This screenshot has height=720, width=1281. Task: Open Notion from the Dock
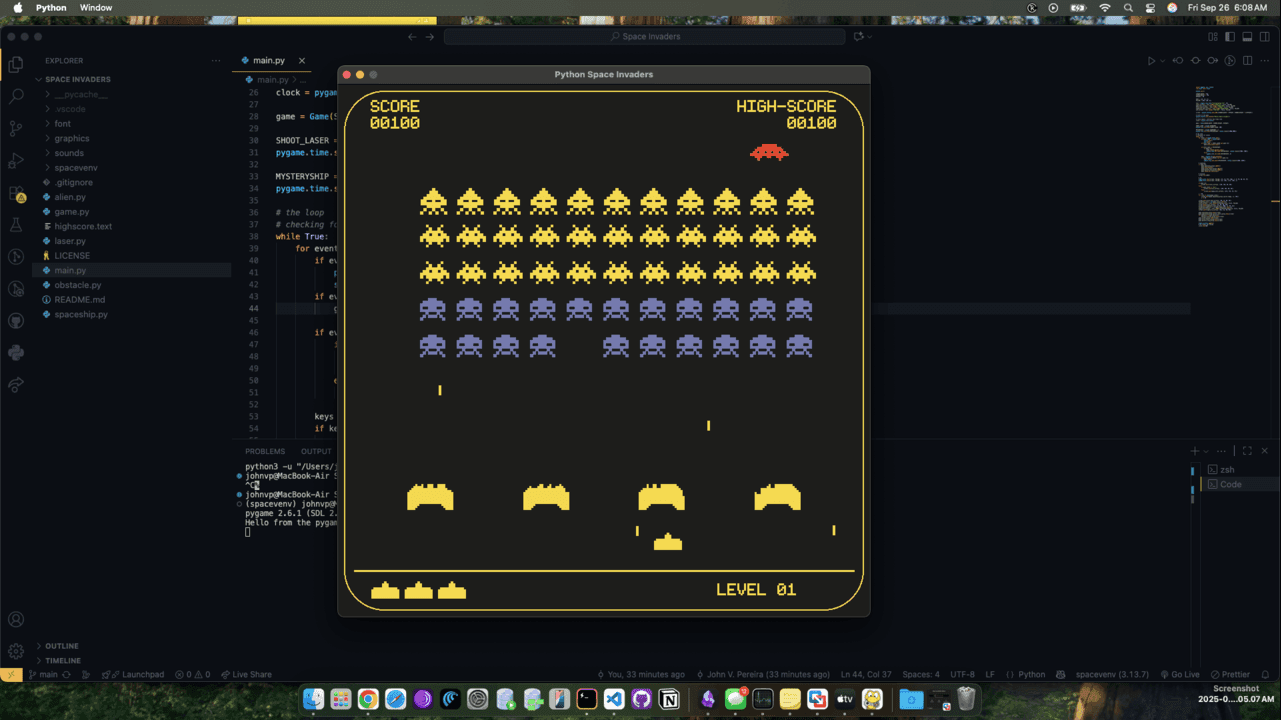[669, 699]
